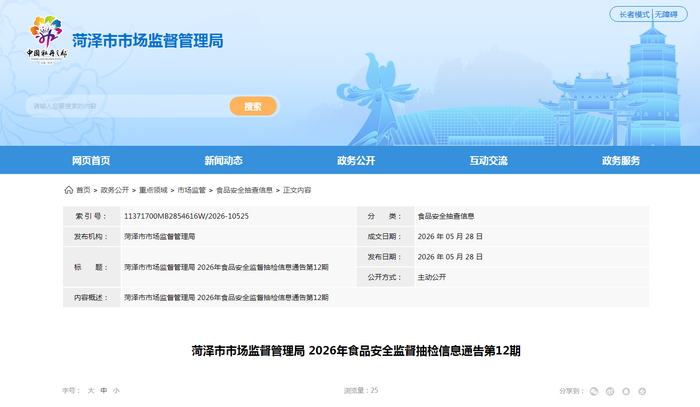The height and width of the screenshot is (407, 700).
Task: Set font size to 中
Action: click(104, 390)
